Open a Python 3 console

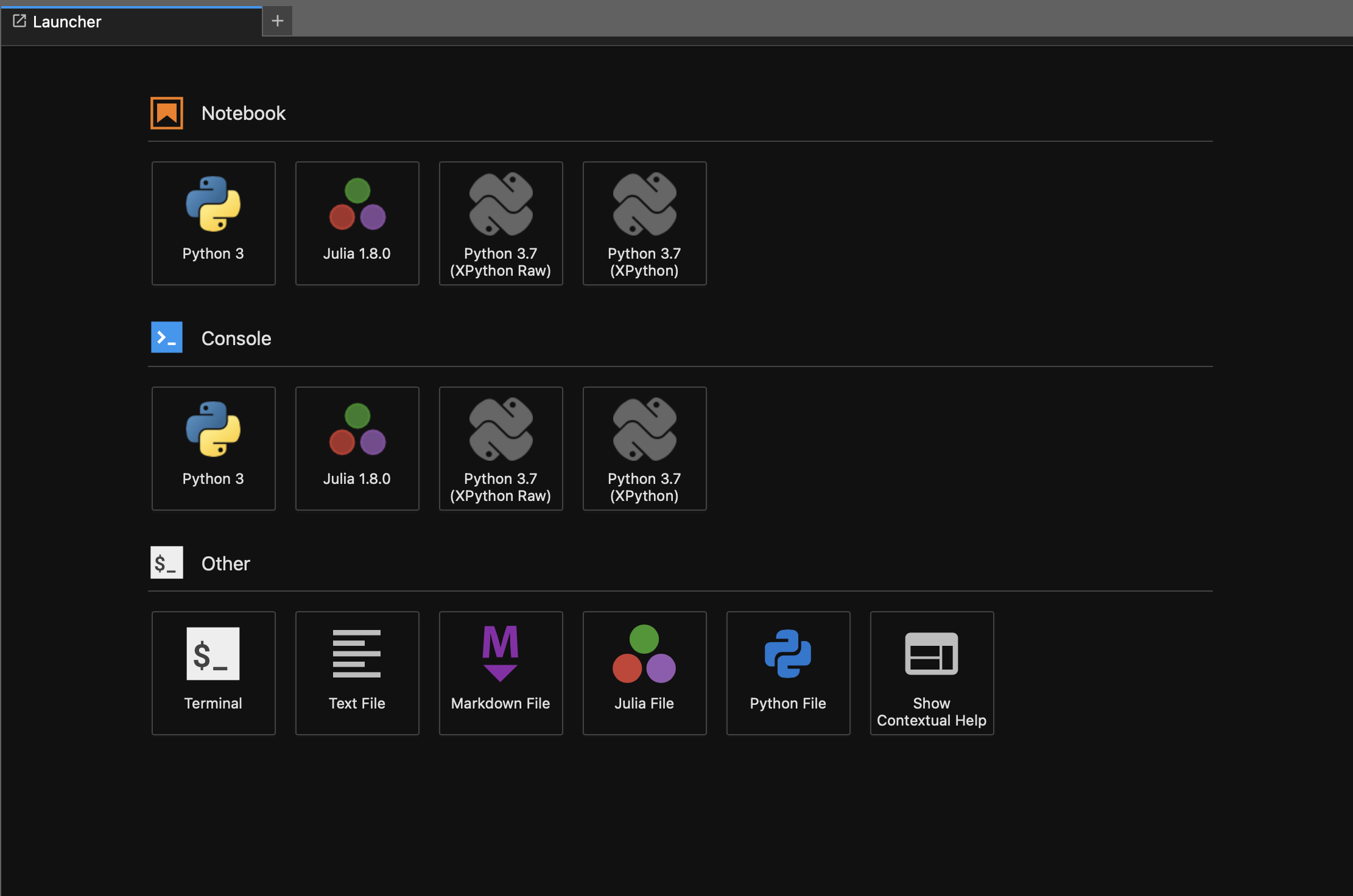[213, 448]
